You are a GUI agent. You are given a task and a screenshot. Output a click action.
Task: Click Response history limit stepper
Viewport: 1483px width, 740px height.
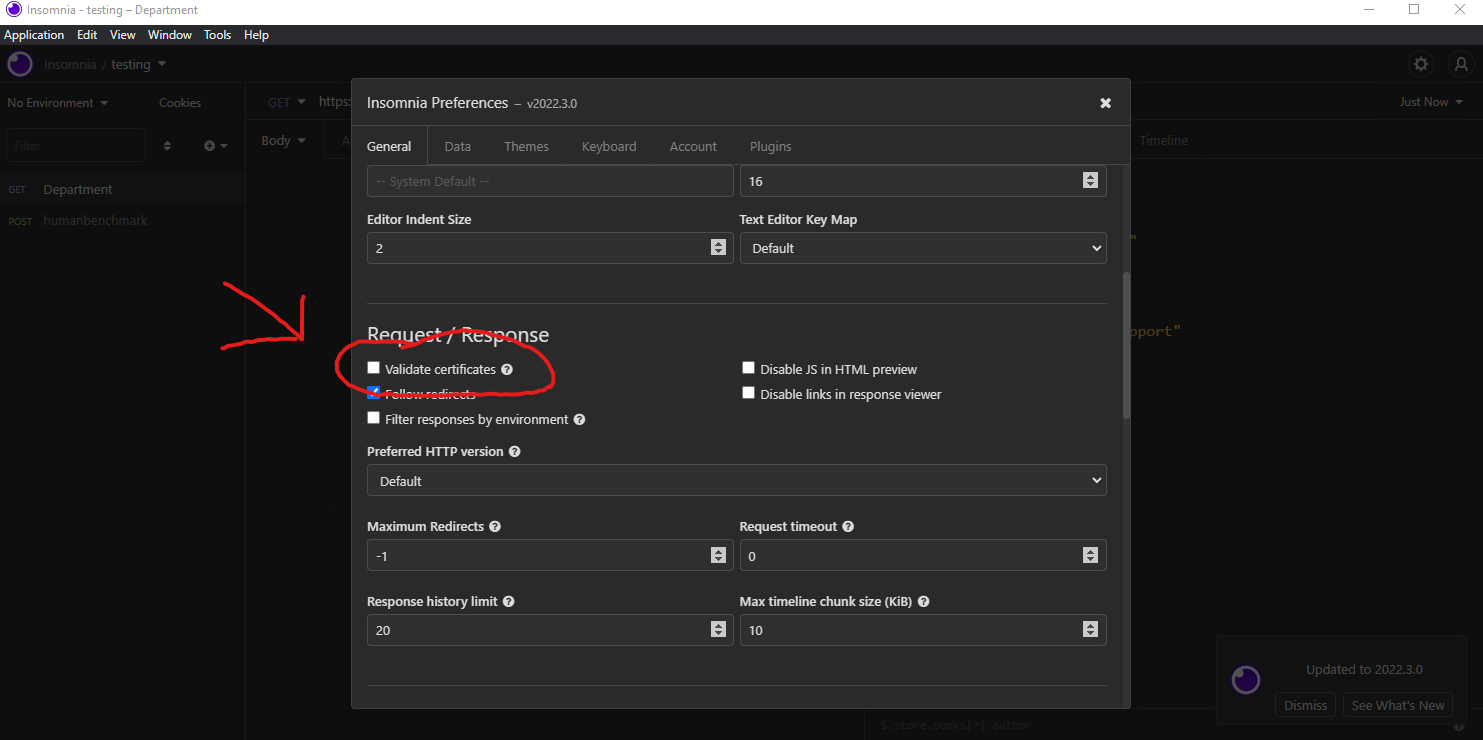[718, 630]
